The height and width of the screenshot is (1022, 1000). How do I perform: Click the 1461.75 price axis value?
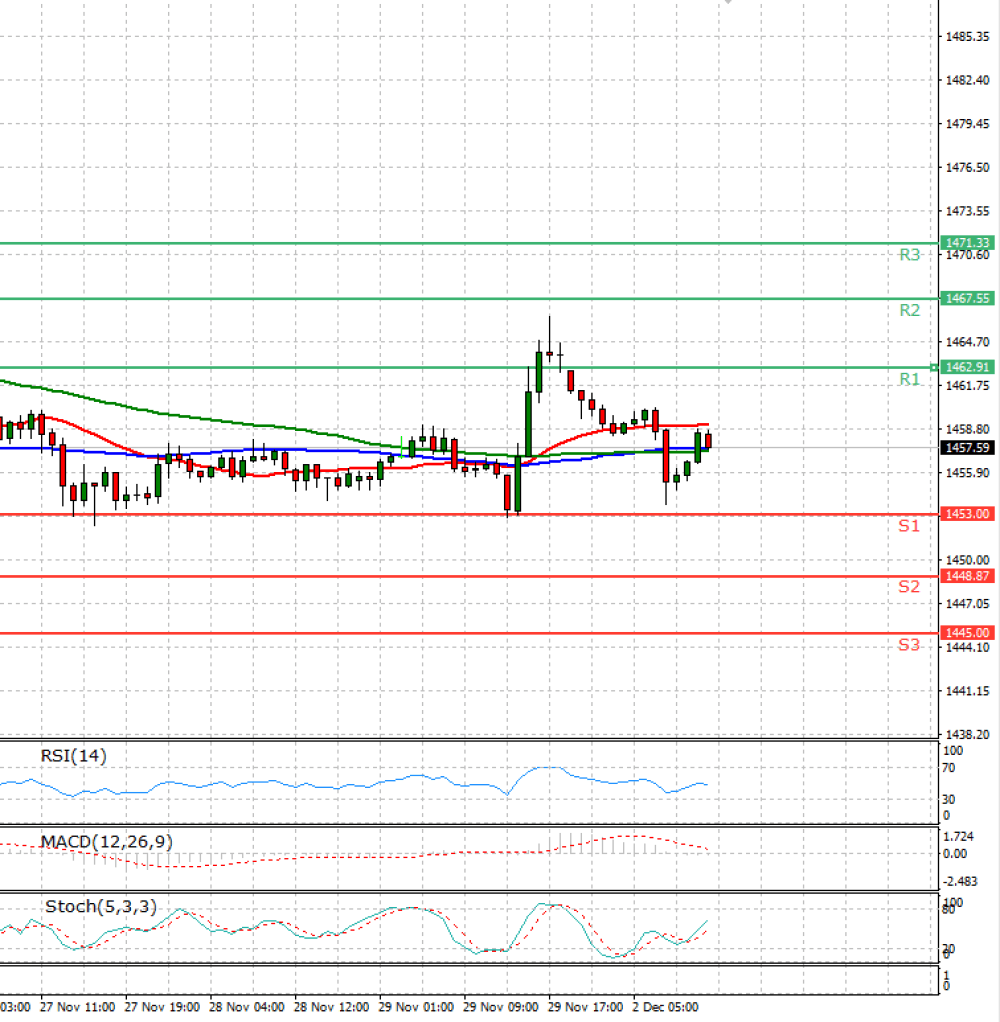pos(967,386)
